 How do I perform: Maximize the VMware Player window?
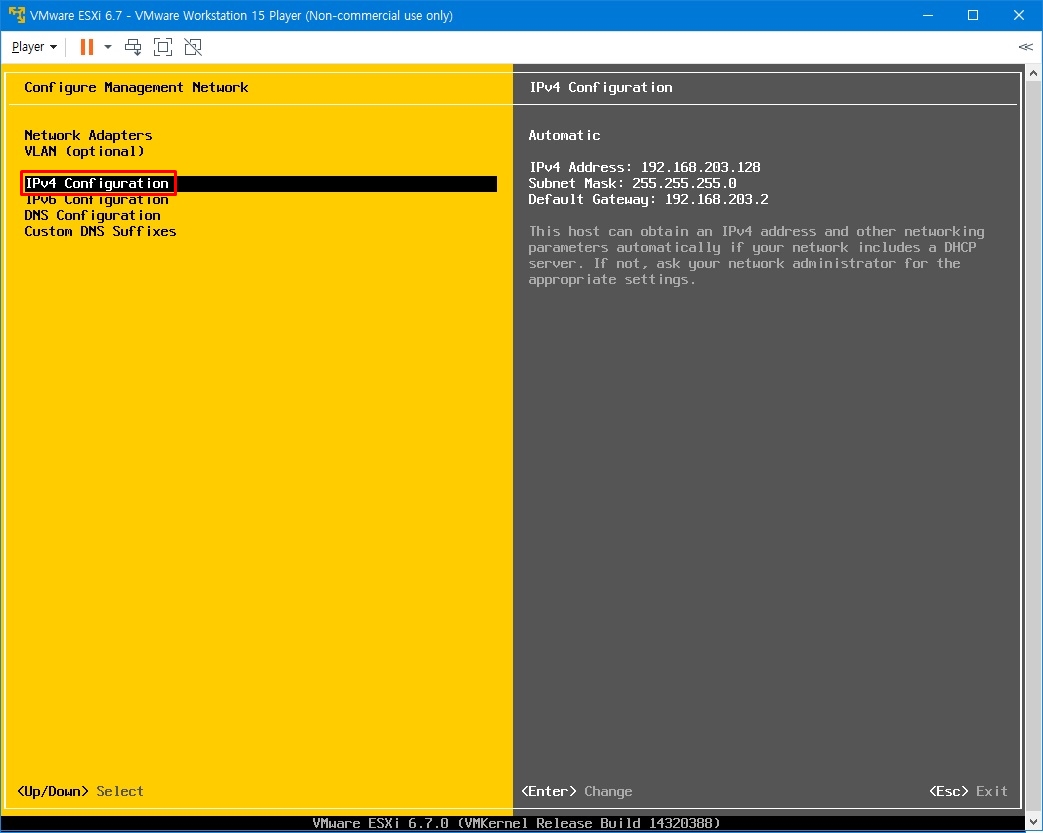(x=972, y=15)
